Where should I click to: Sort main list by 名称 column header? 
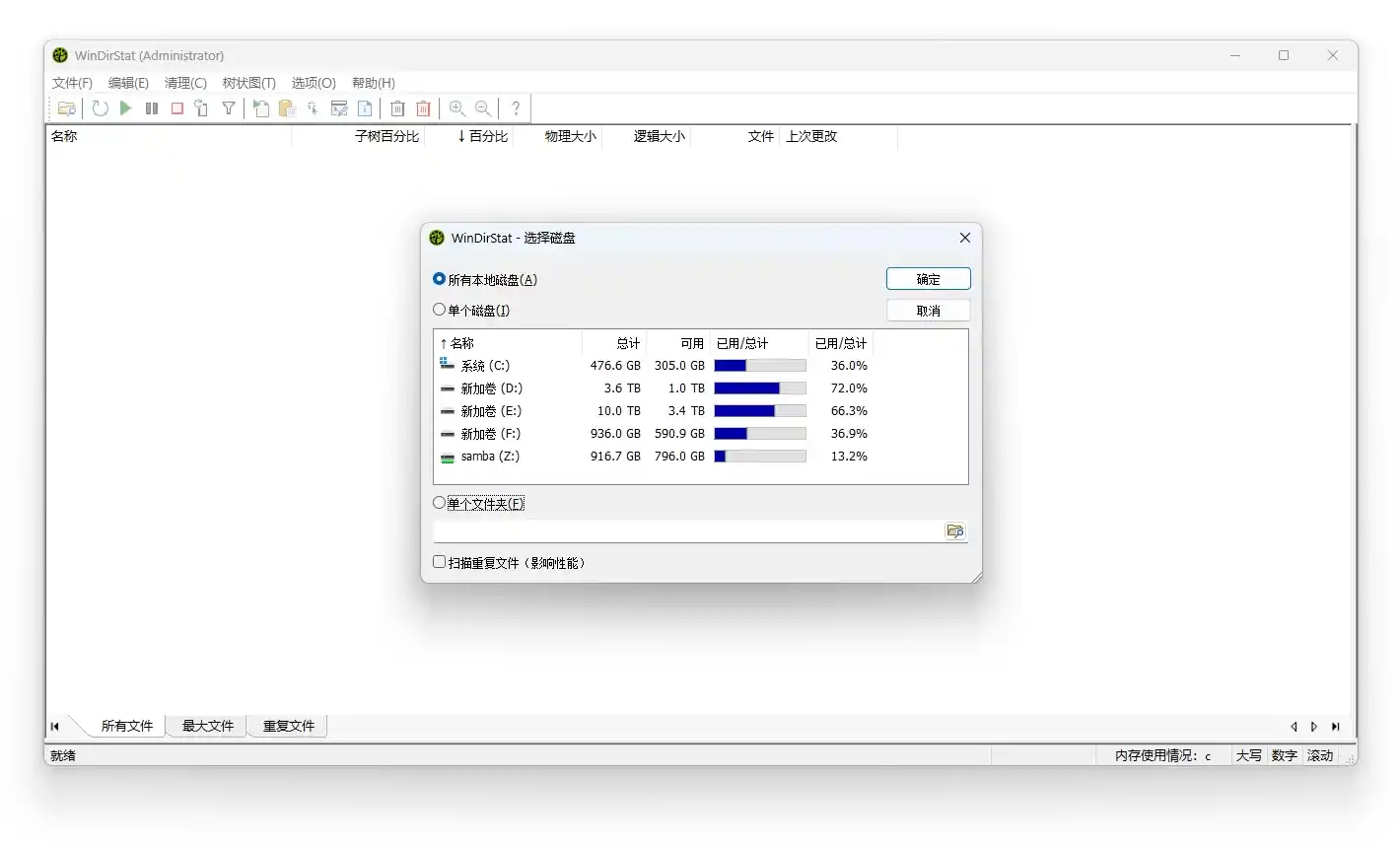pyautogui.click(x=169, y=136)
